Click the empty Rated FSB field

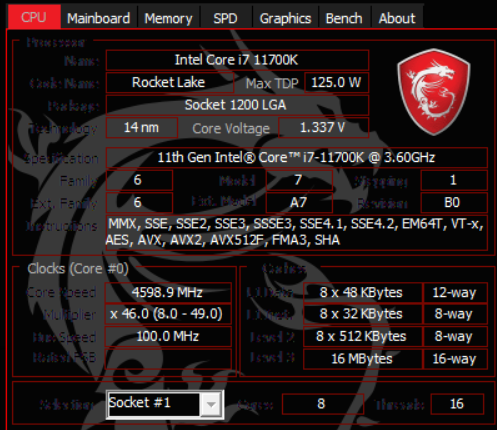[x=168, y=359]
